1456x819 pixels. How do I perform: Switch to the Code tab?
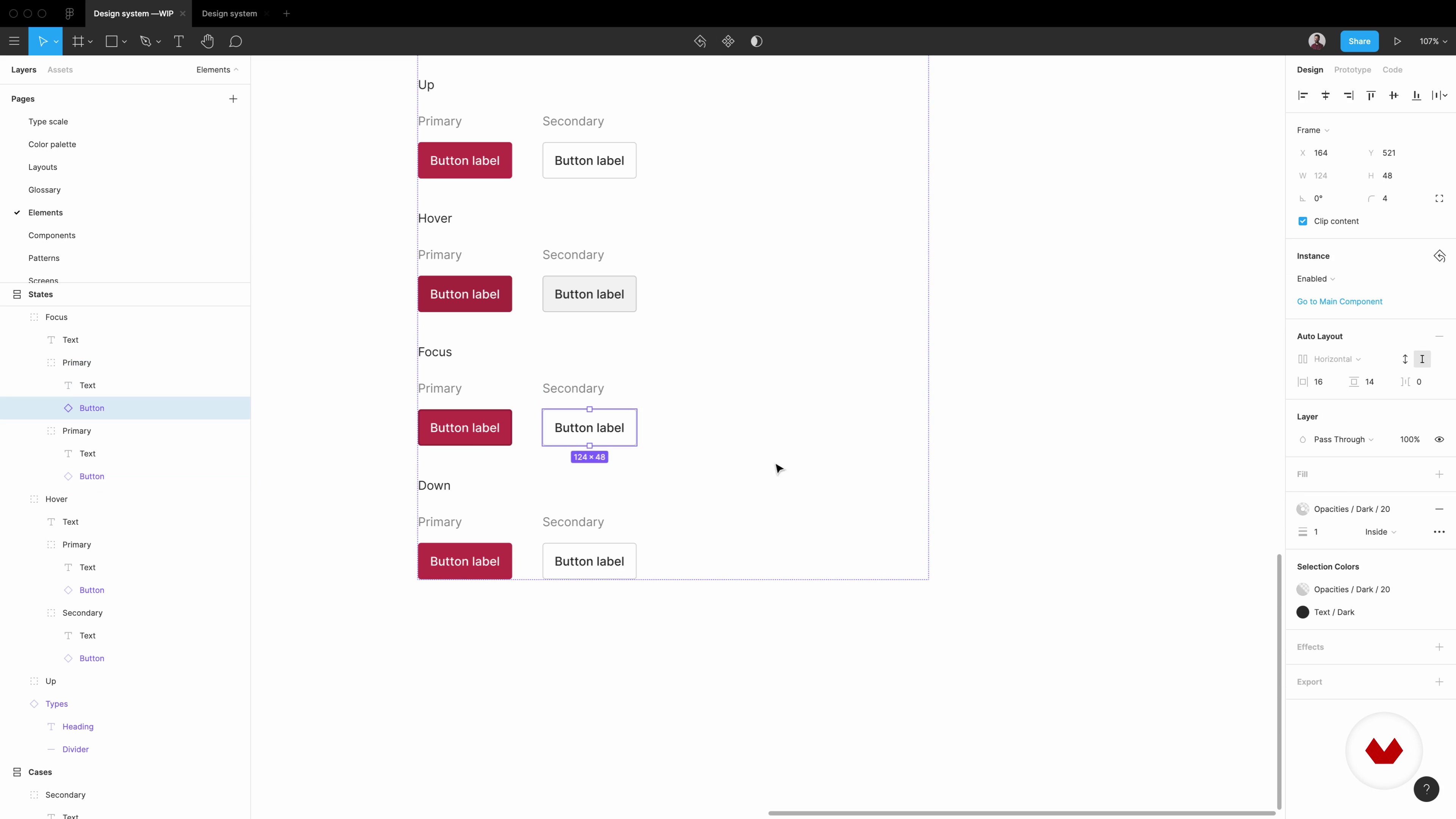1392,69
